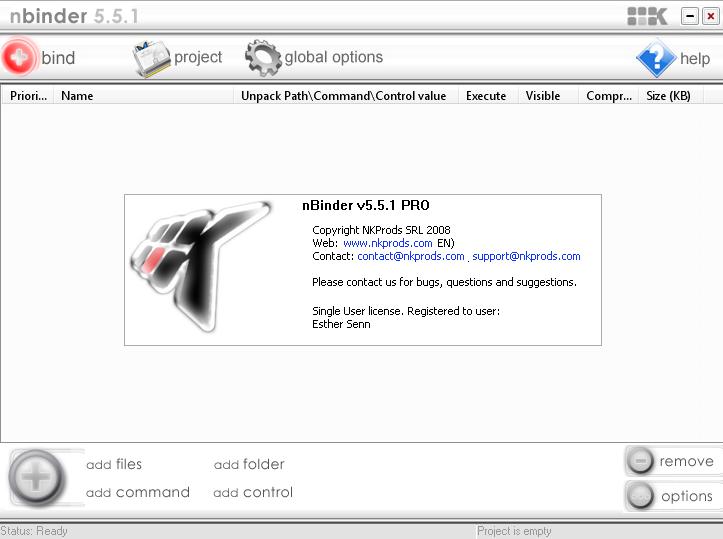Click the remove button label

(687, 461)
